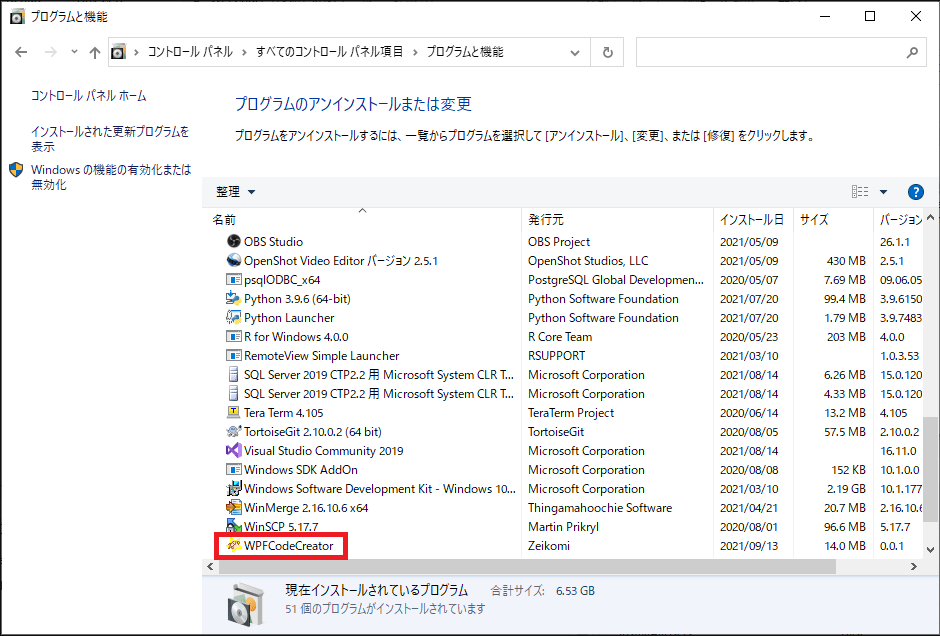Select the WPFCodeCreator program name
The image size is (940, 636).
(288, 545)
